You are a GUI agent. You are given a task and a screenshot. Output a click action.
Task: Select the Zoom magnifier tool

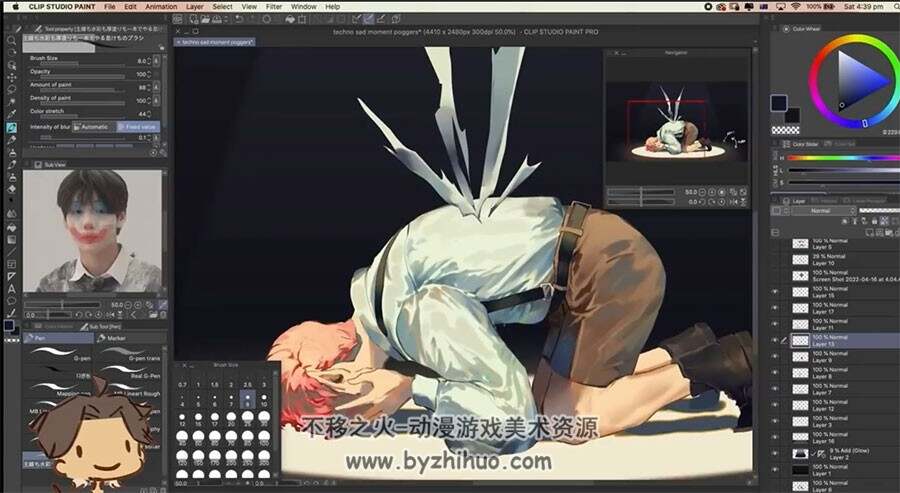[11, 40]
